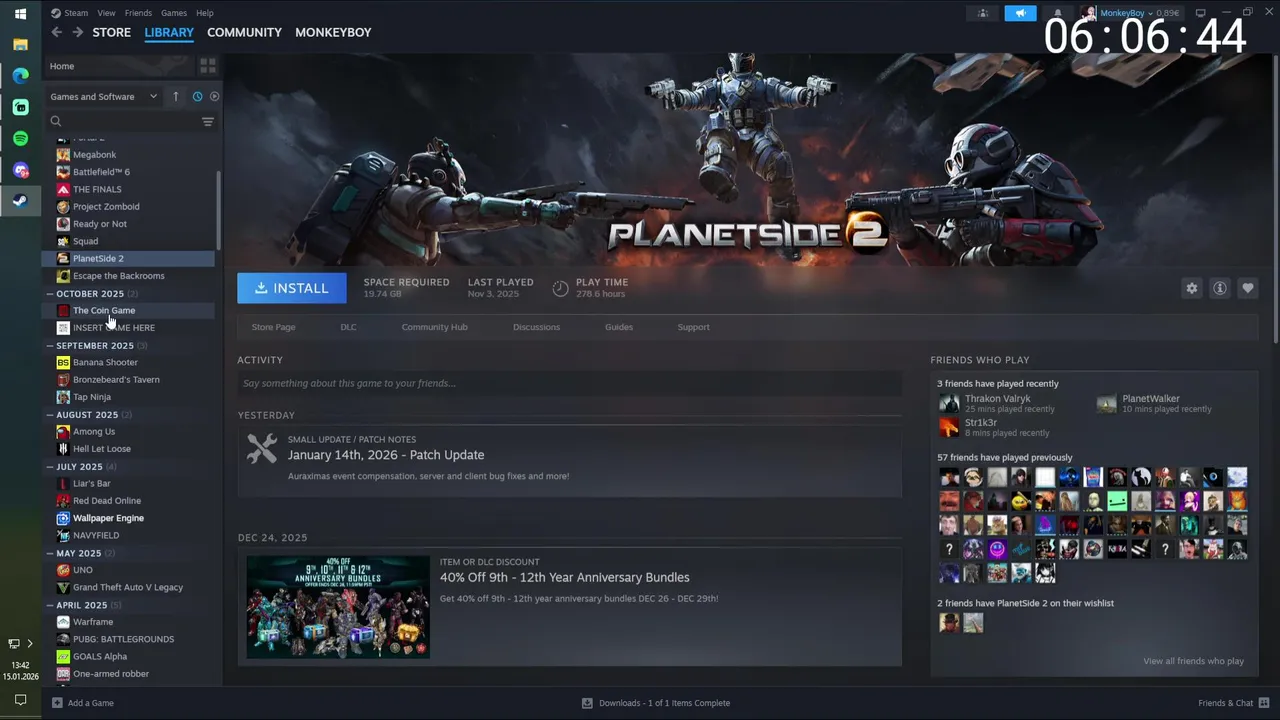Open the blue announcements megaphone button
Screen dimensions: 1280x720
coord(1020,13)
